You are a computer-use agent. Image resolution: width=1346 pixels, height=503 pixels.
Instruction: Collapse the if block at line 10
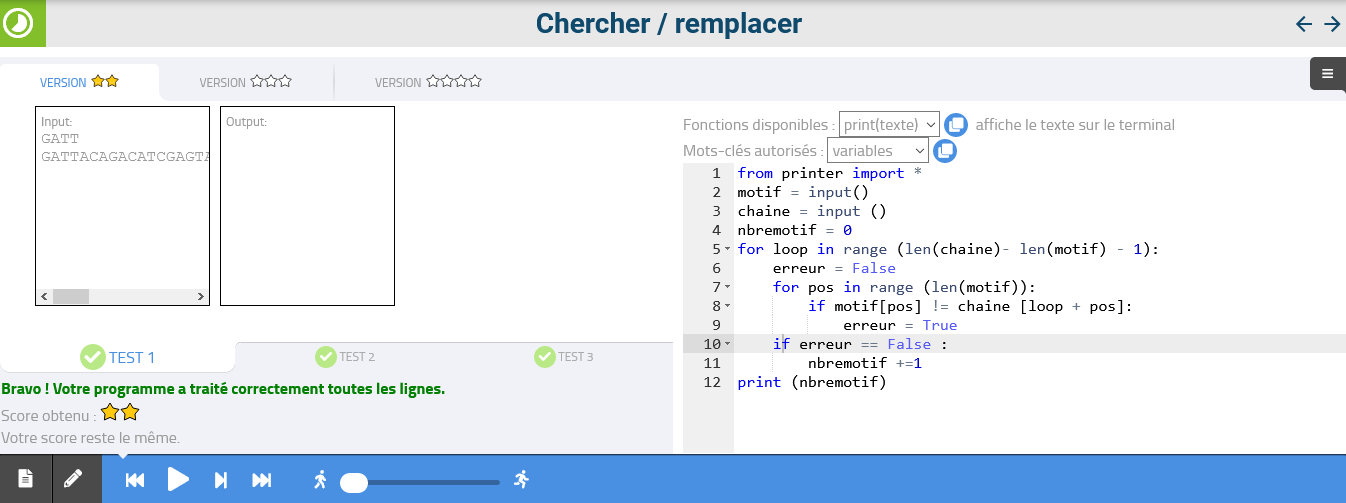click(728, 345)
